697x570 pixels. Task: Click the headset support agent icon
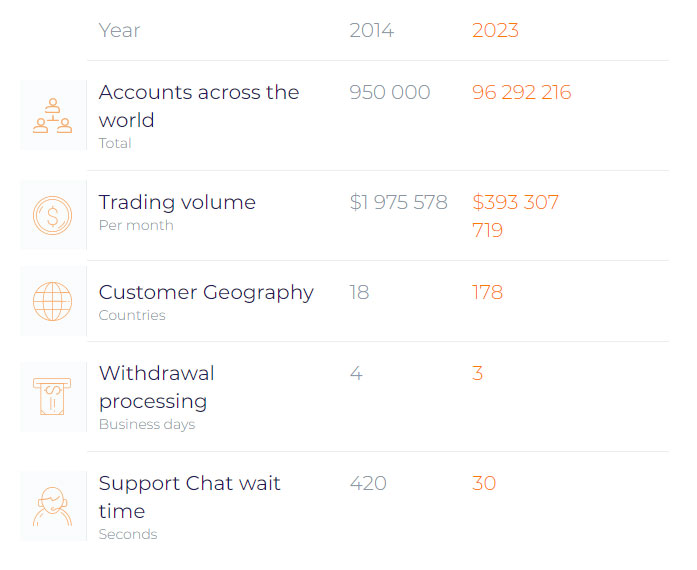[52, 506]
